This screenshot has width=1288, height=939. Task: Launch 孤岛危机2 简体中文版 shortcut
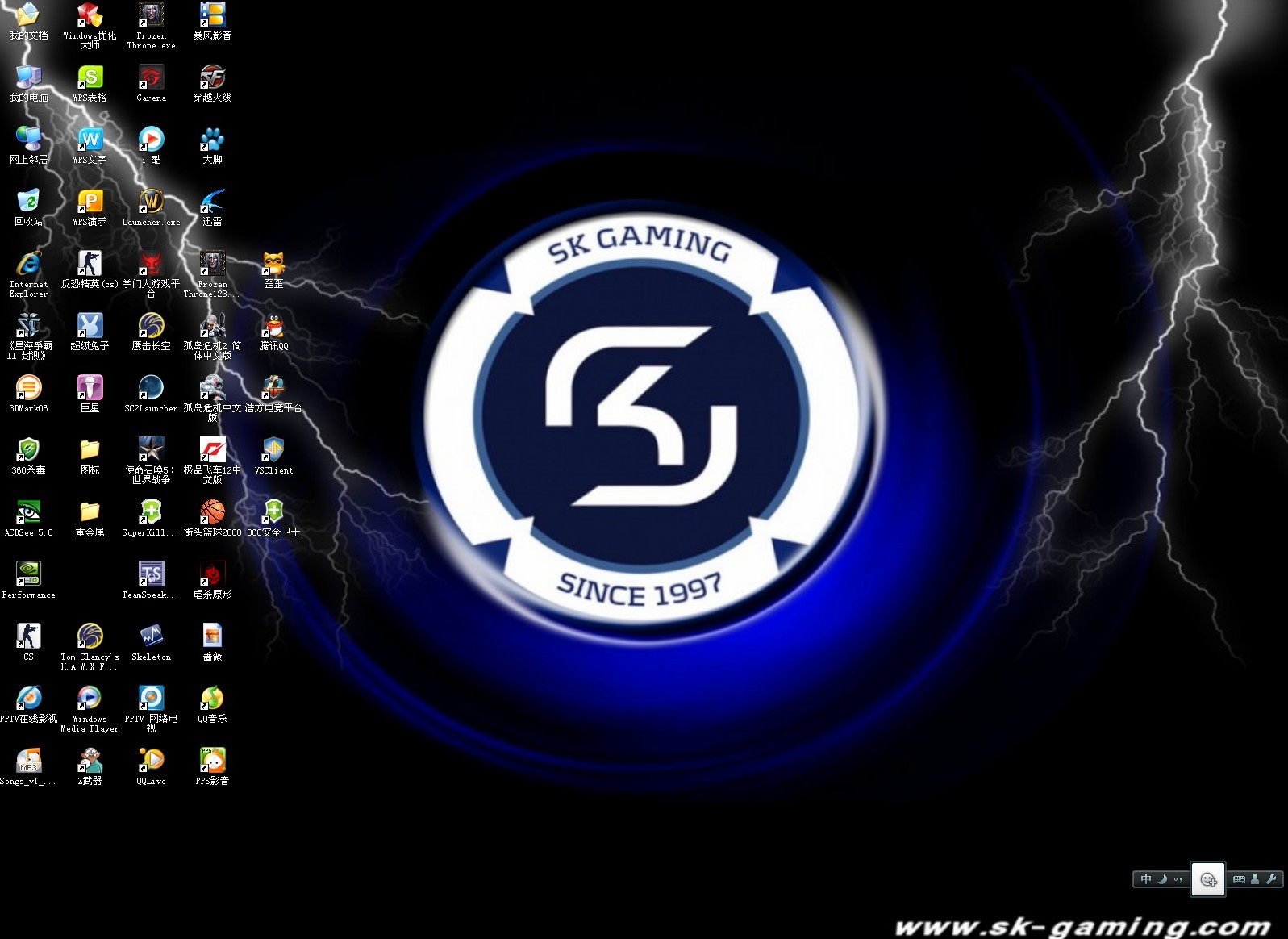tap(212, 326)
